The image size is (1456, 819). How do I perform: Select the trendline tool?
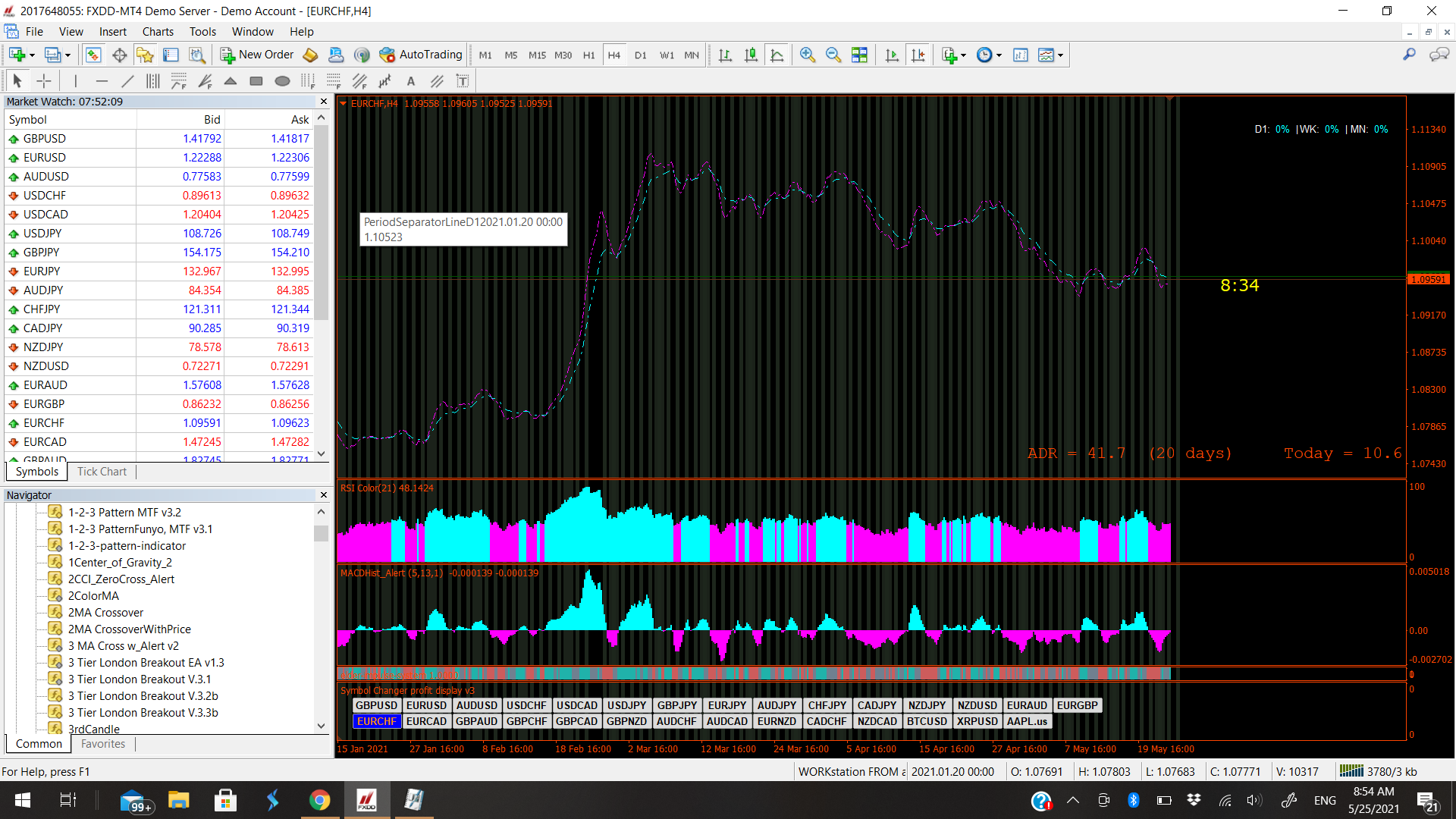[x=127, y=80]
